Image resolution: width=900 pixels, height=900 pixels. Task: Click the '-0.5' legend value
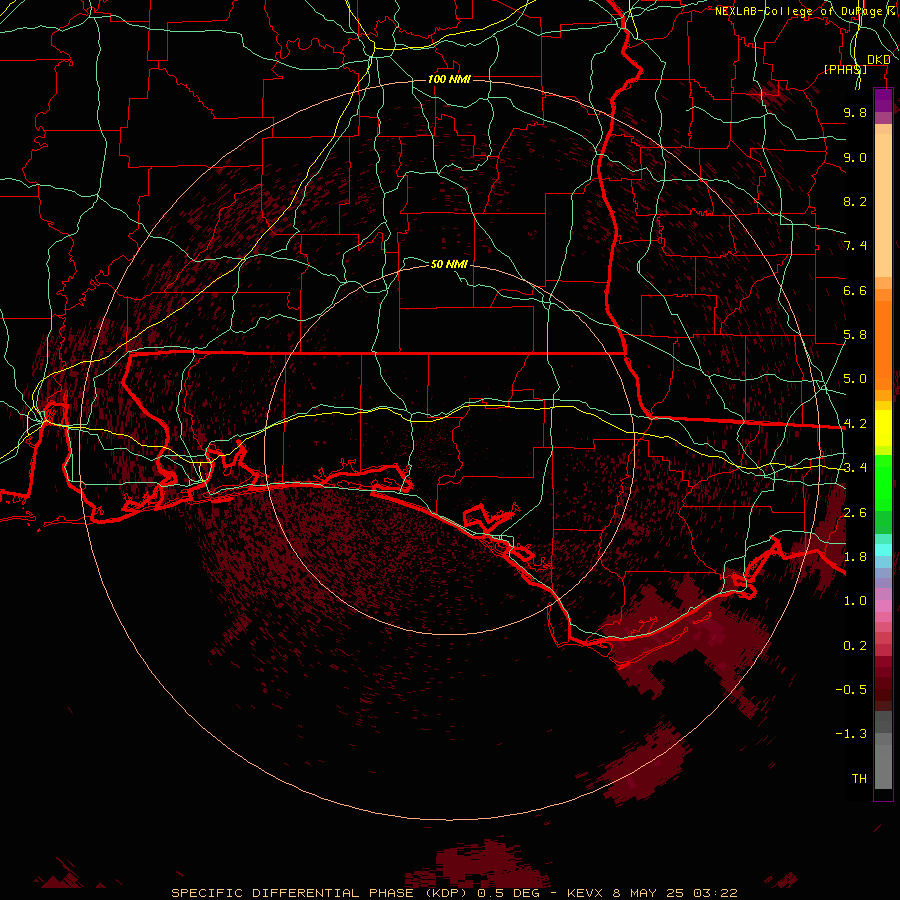tap(851, 690)
